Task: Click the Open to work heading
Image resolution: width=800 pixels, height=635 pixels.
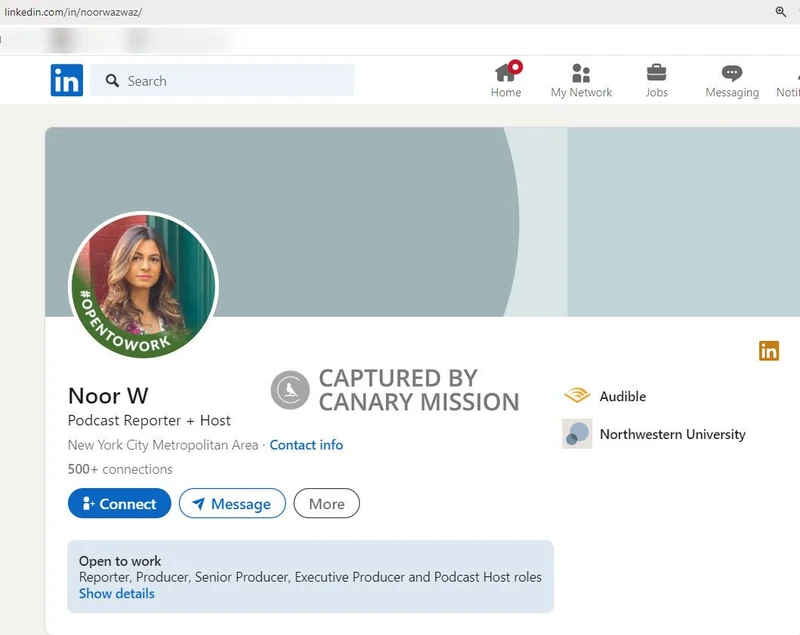Action: tap(120, 561)
